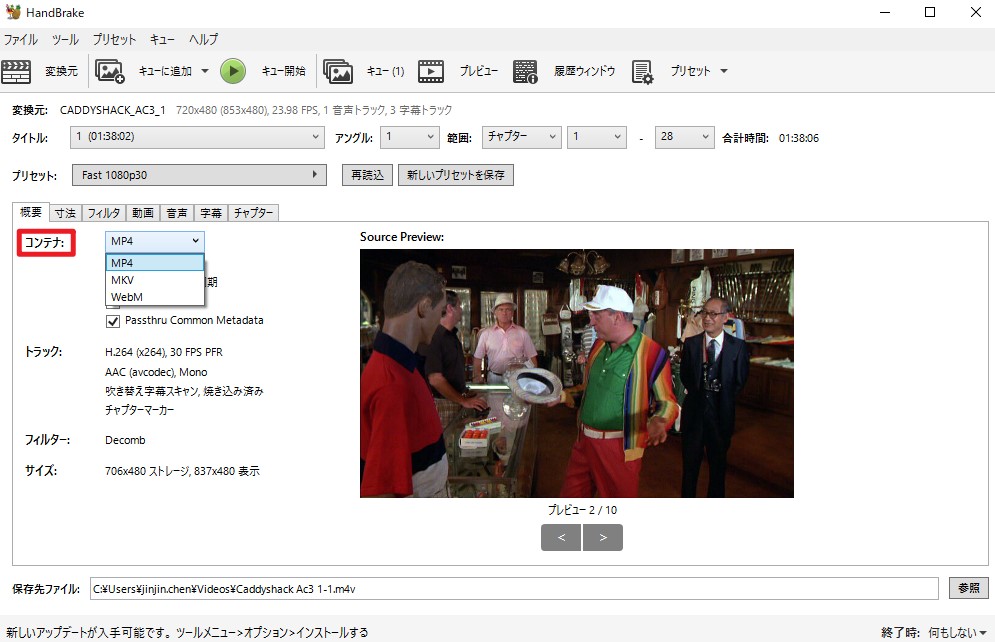995x642 pixels.
Task: Open the プリセット menu in menu bar
Action: 114,39
